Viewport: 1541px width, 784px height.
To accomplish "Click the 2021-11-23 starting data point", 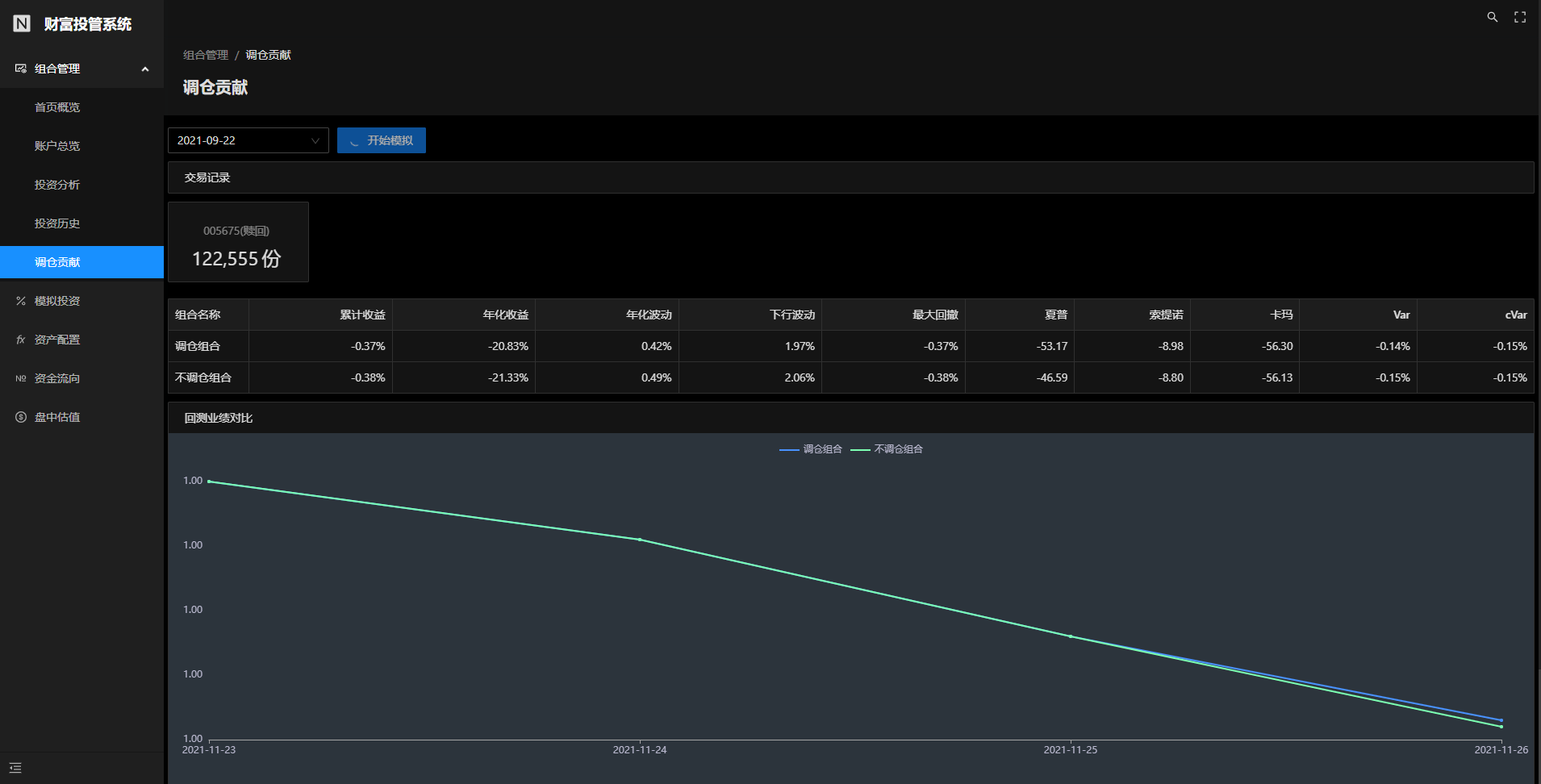I will (x=209, y=482).
